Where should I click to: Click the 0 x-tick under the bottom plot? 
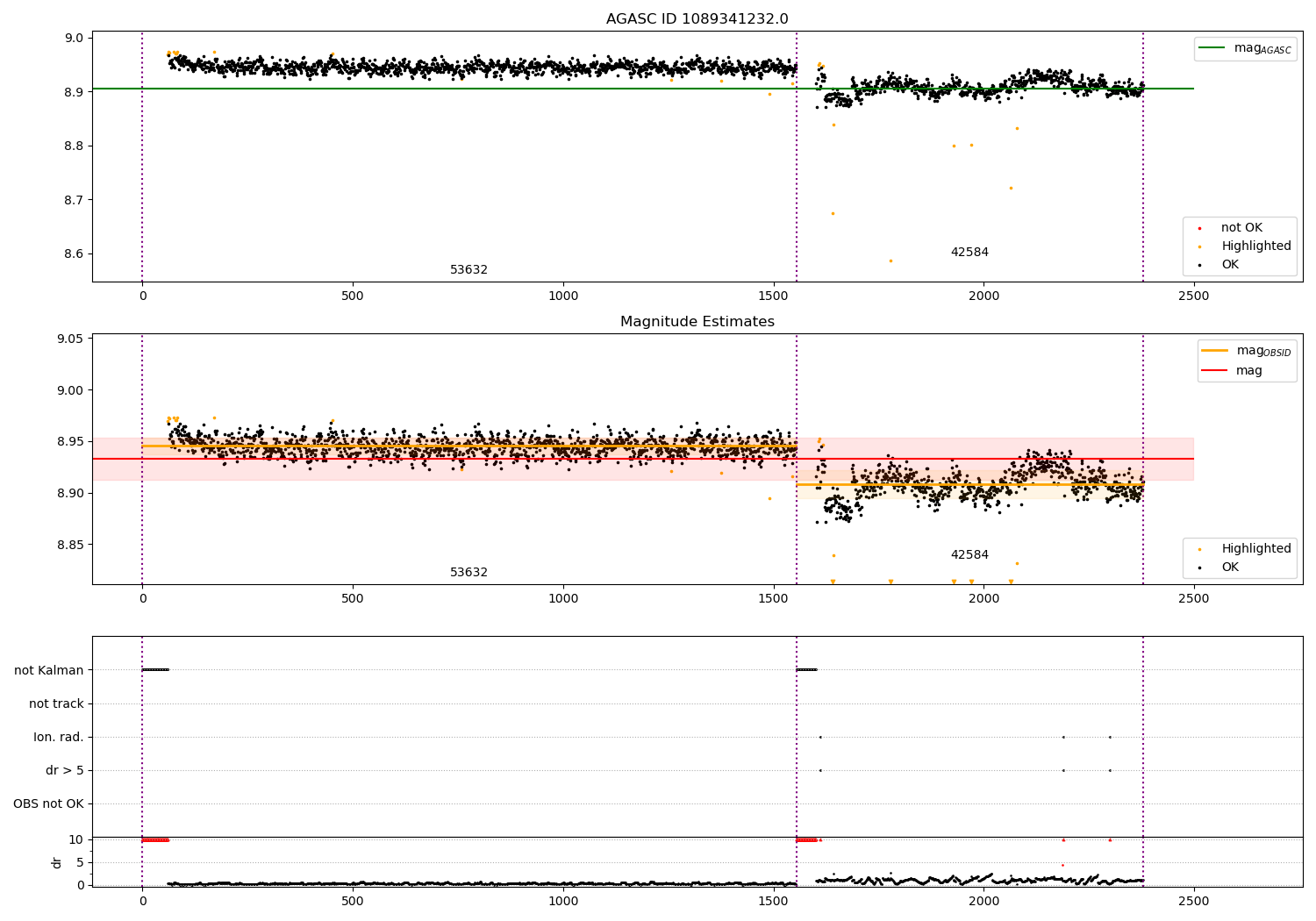point(142,901)
